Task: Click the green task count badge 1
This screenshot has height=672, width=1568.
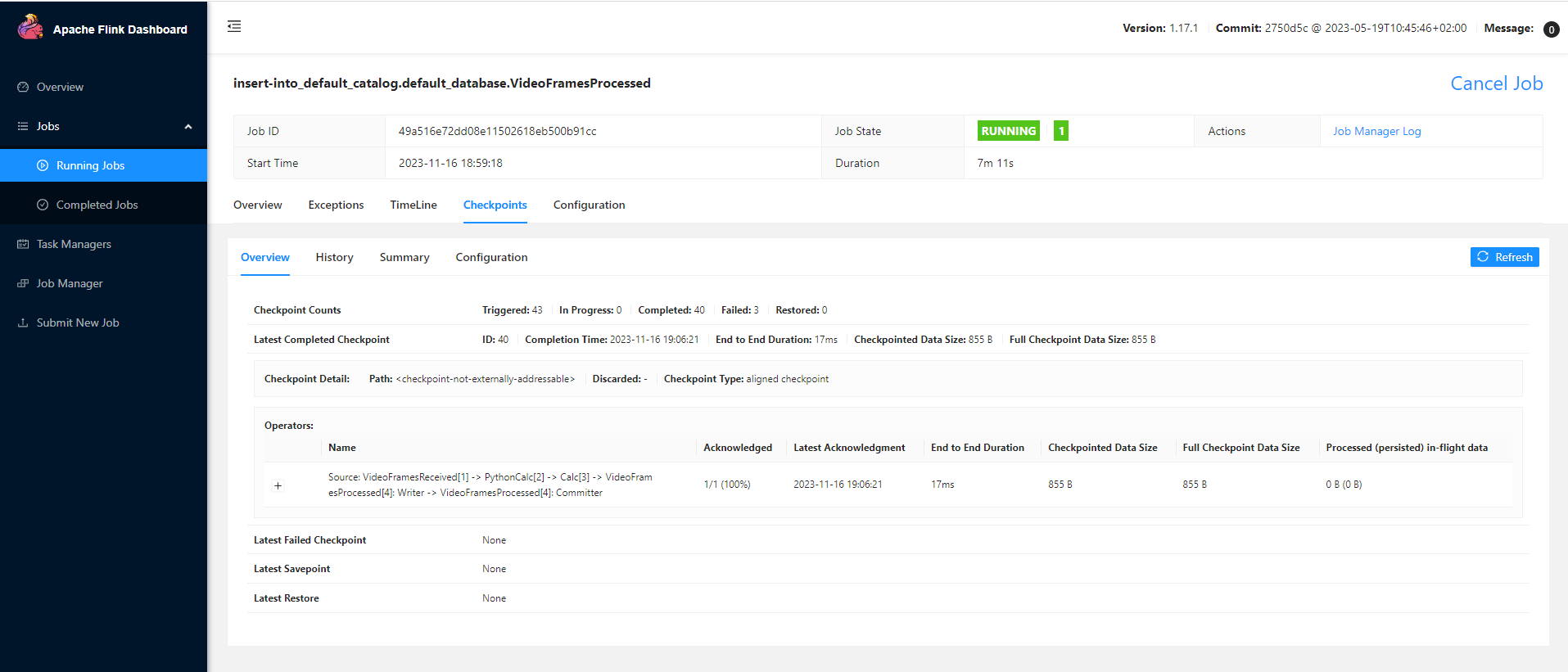Action: pos(1061,131)
